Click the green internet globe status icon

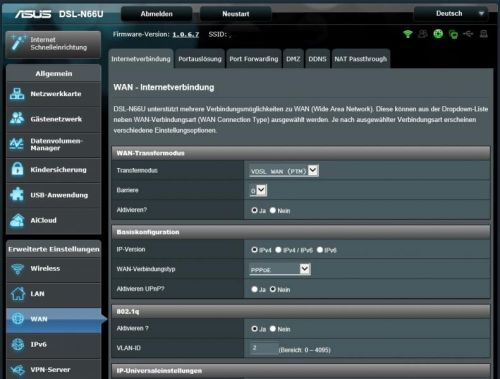[x=438, y=34]
